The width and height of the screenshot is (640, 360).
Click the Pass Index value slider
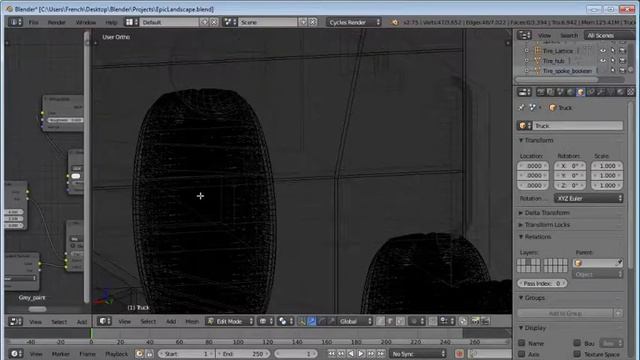point(542,283)
